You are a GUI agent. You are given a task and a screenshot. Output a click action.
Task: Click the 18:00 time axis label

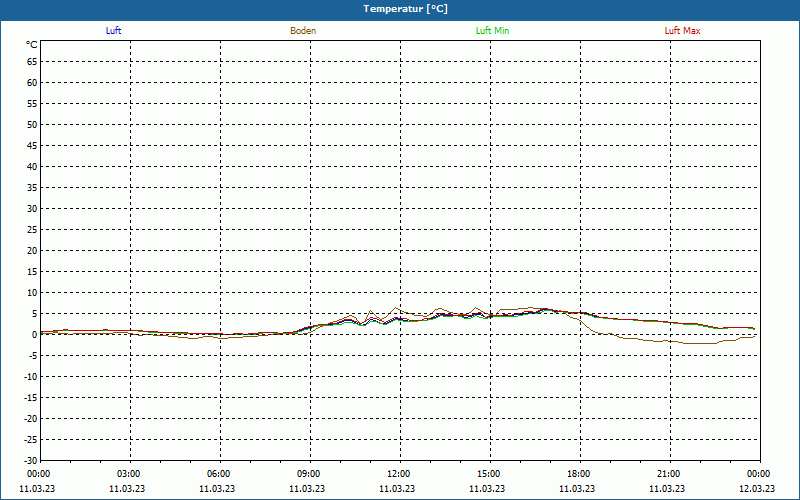[x=578, y=474]
